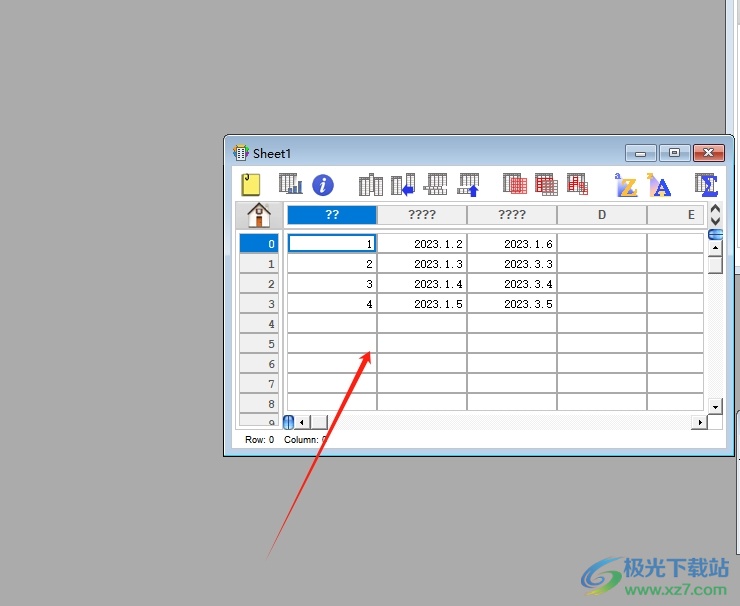Click the vertical scrollbar down arrow
740x606 pixels.
coord(715,405)
